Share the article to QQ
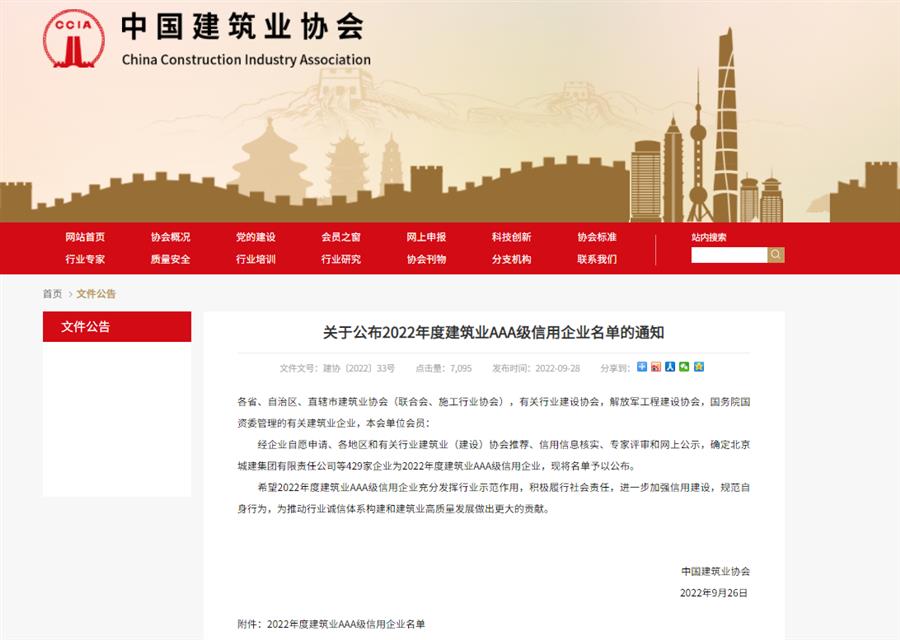The height and width of the screenshot is (640, 900). pyautogui.click(x=669, y=367)
